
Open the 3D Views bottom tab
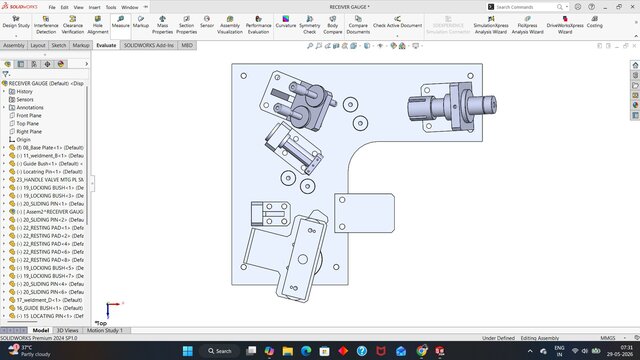(67, 330)
